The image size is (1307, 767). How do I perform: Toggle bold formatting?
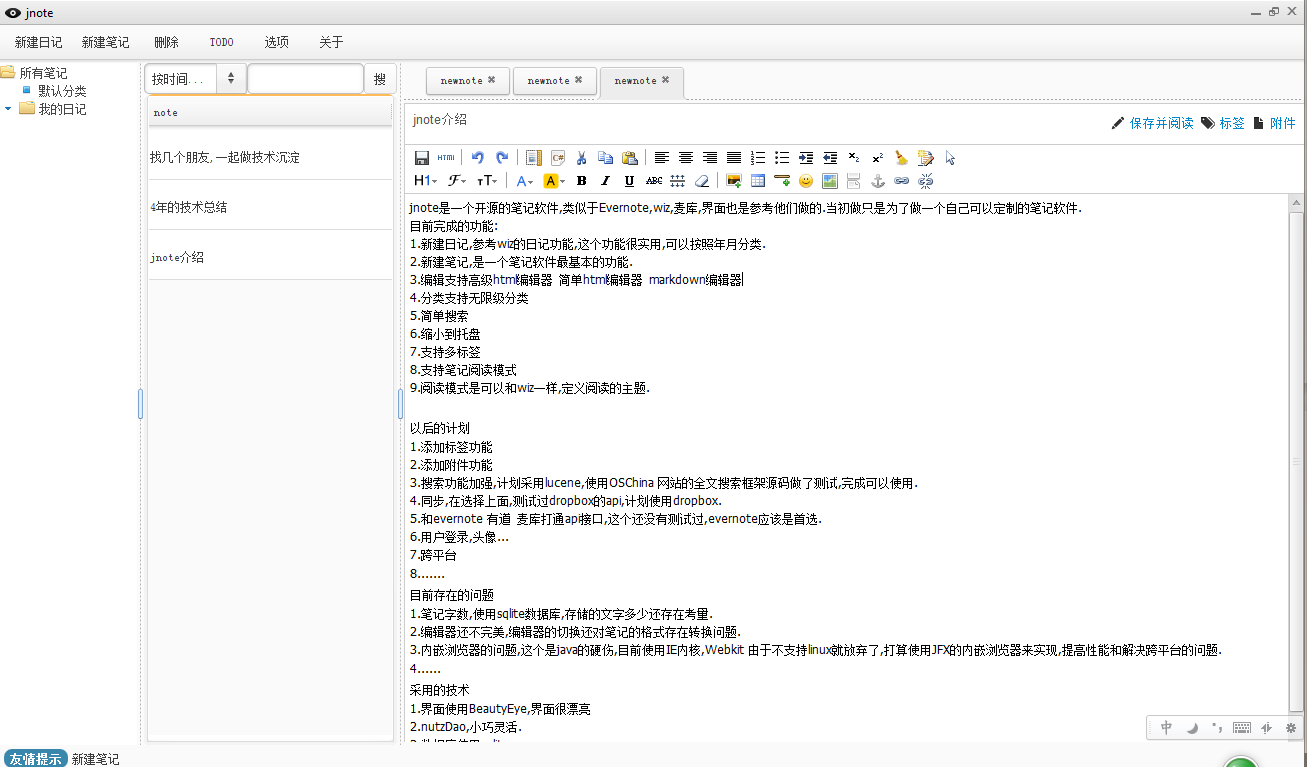click(581, 181)
